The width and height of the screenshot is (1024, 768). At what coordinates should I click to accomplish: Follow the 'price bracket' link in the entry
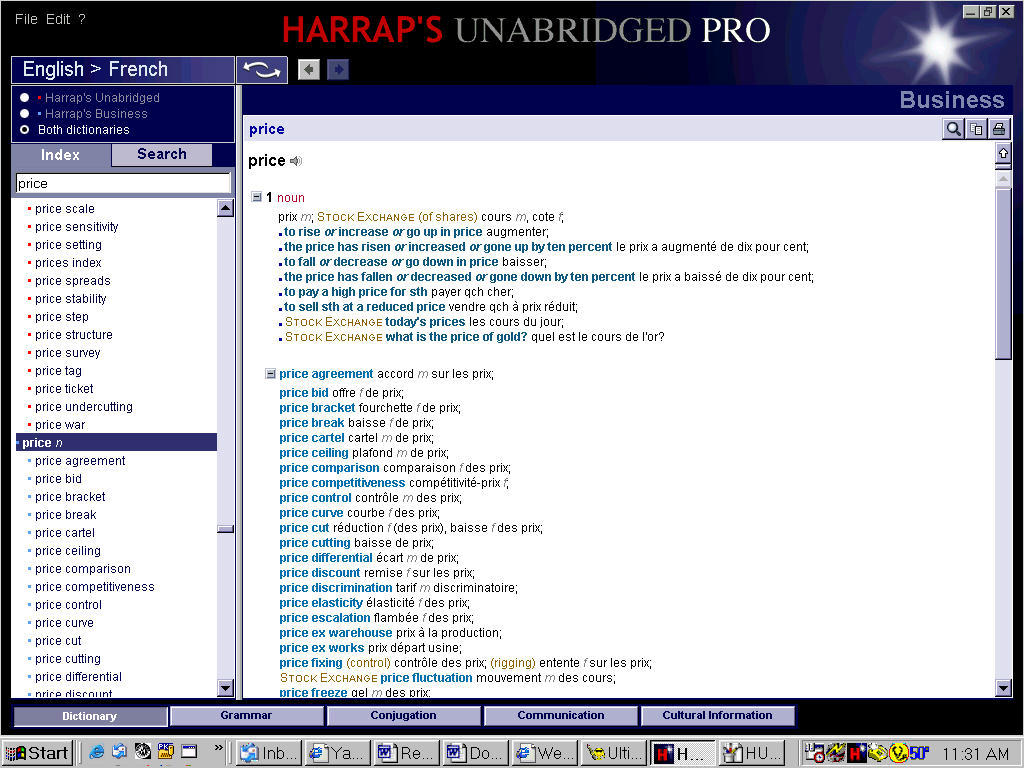tap(317, 408)
